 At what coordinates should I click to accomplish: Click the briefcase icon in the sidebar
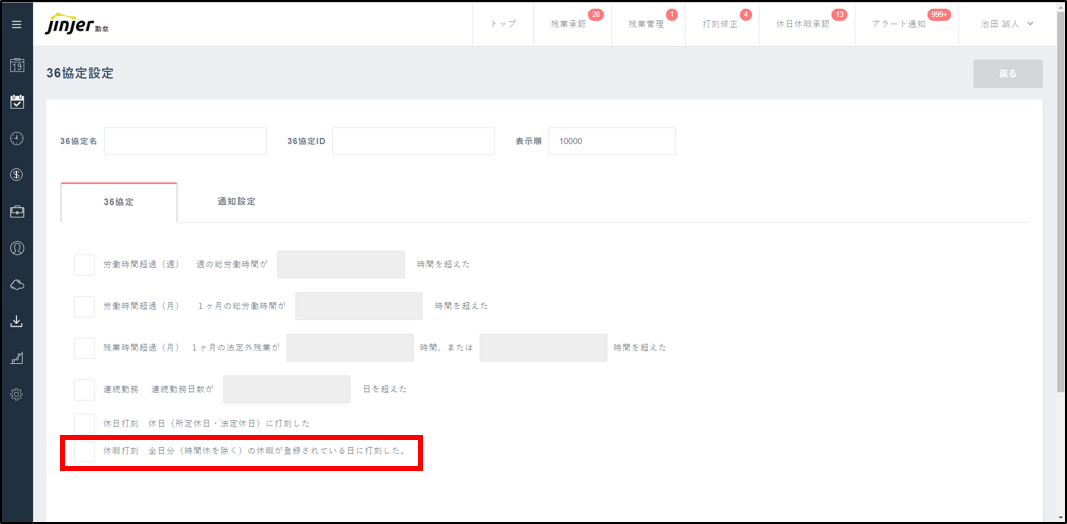click(x=16, y=211)
